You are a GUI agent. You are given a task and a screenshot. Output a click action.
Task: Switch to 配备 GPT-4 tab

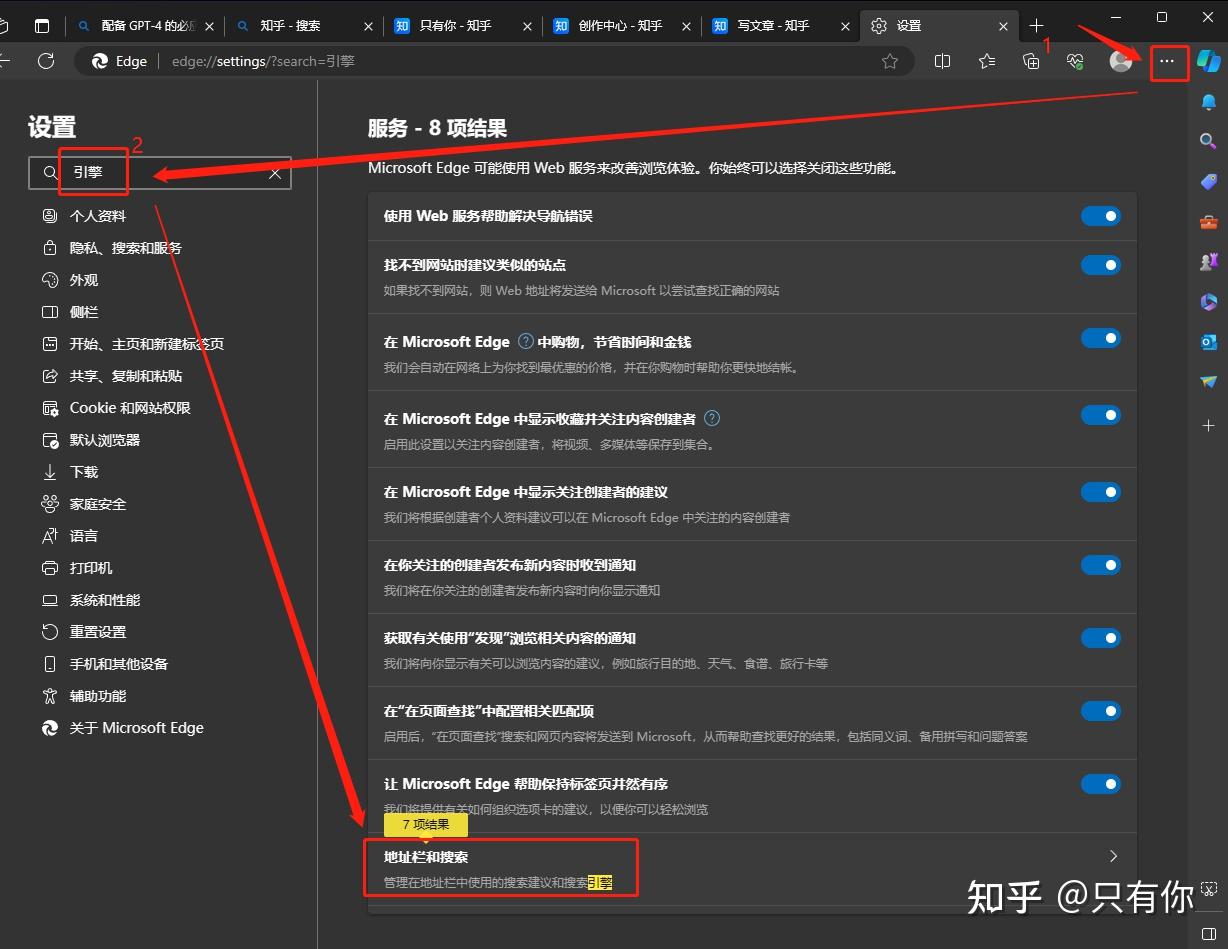pyautogui.click(x=144, y=26)
